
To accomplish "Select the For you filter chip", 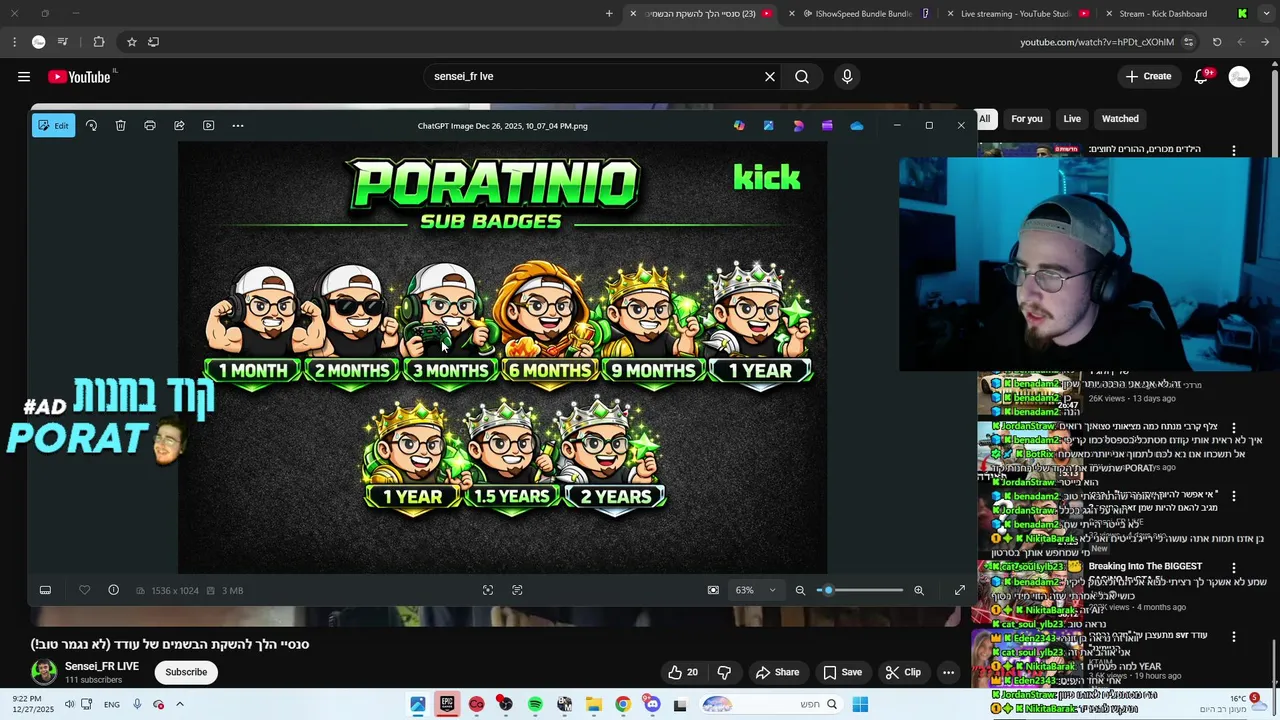I will (x=1027, y=119).
